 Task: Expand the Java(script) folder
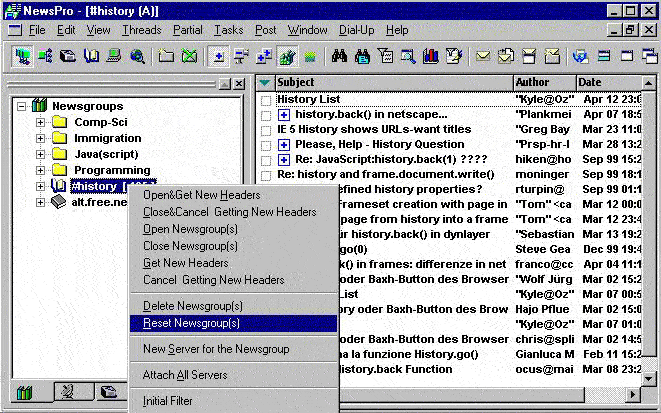pos(40,154)
